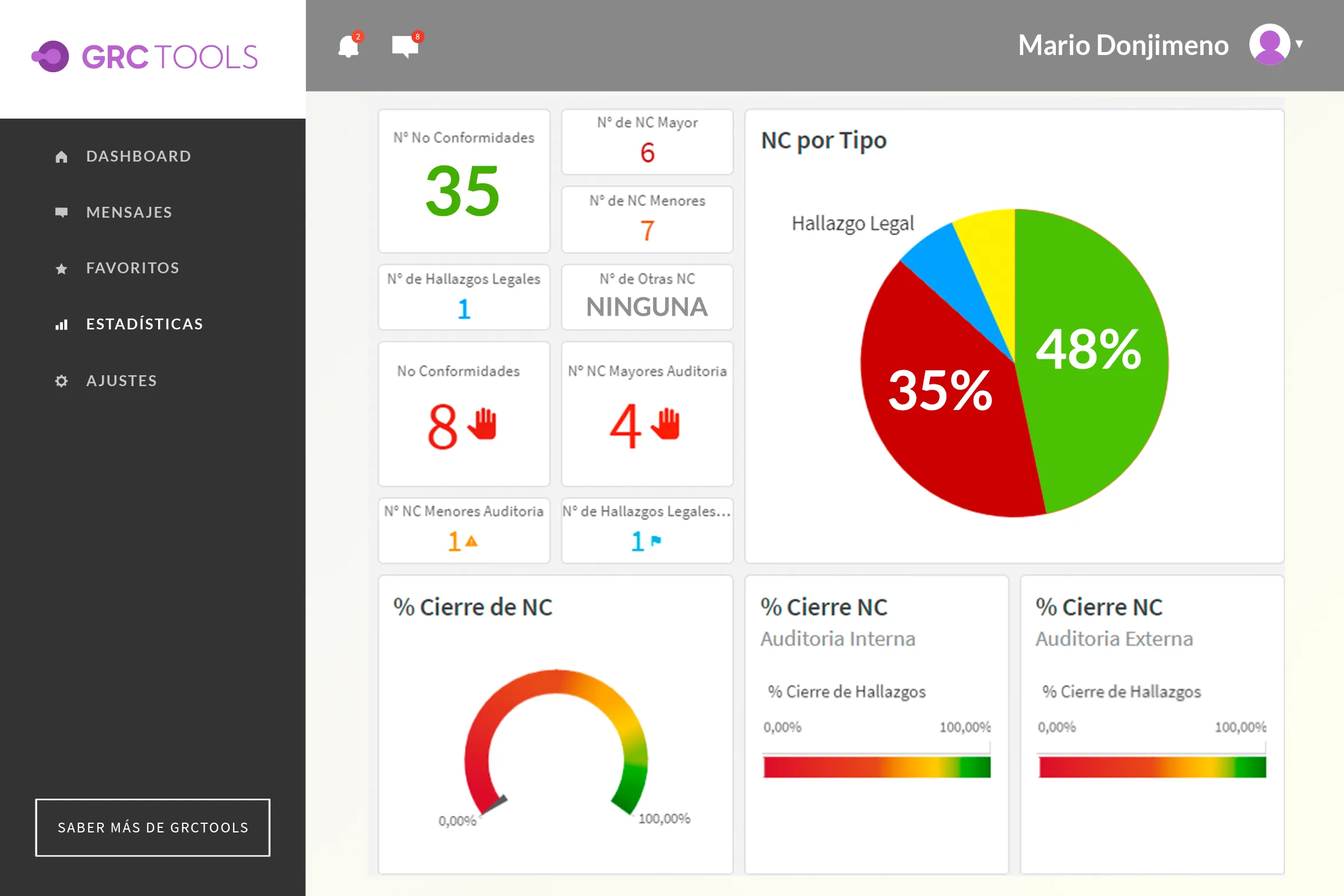Click the Estadísticas bar chart icon
Viewport: 1344px width, 896px height.
tap(61, 325)
